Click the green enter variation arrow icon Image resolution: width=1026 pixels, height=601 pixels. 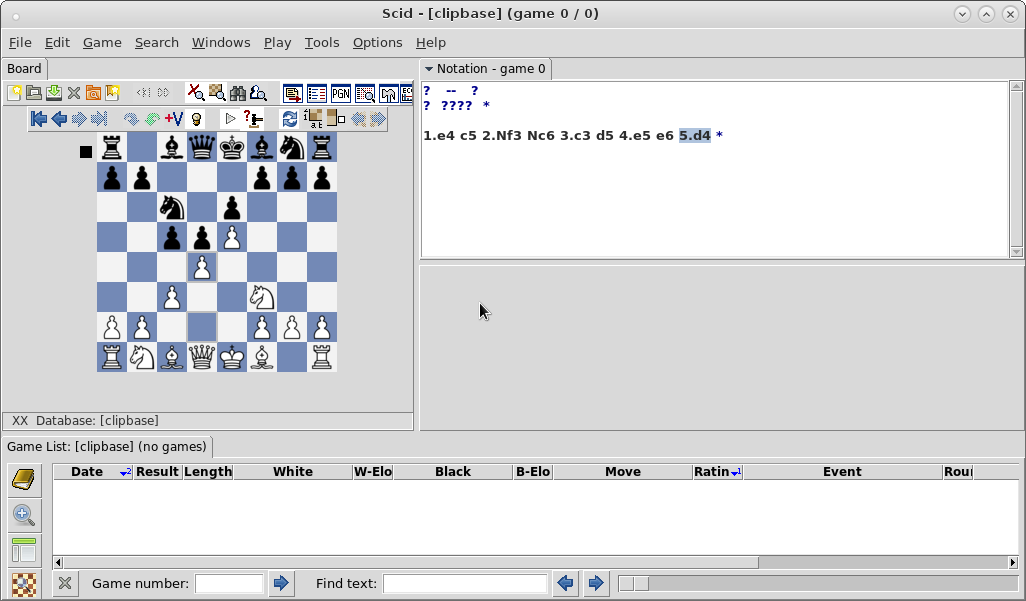(152, 118)
